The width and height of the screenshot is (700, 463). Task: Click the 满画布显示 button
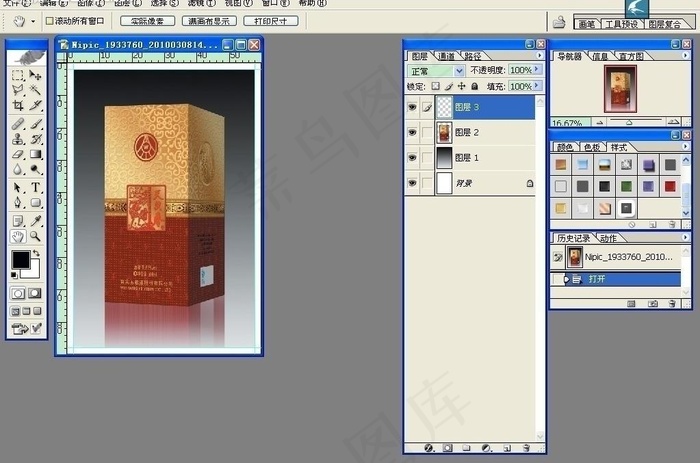(x=209, y=21)
